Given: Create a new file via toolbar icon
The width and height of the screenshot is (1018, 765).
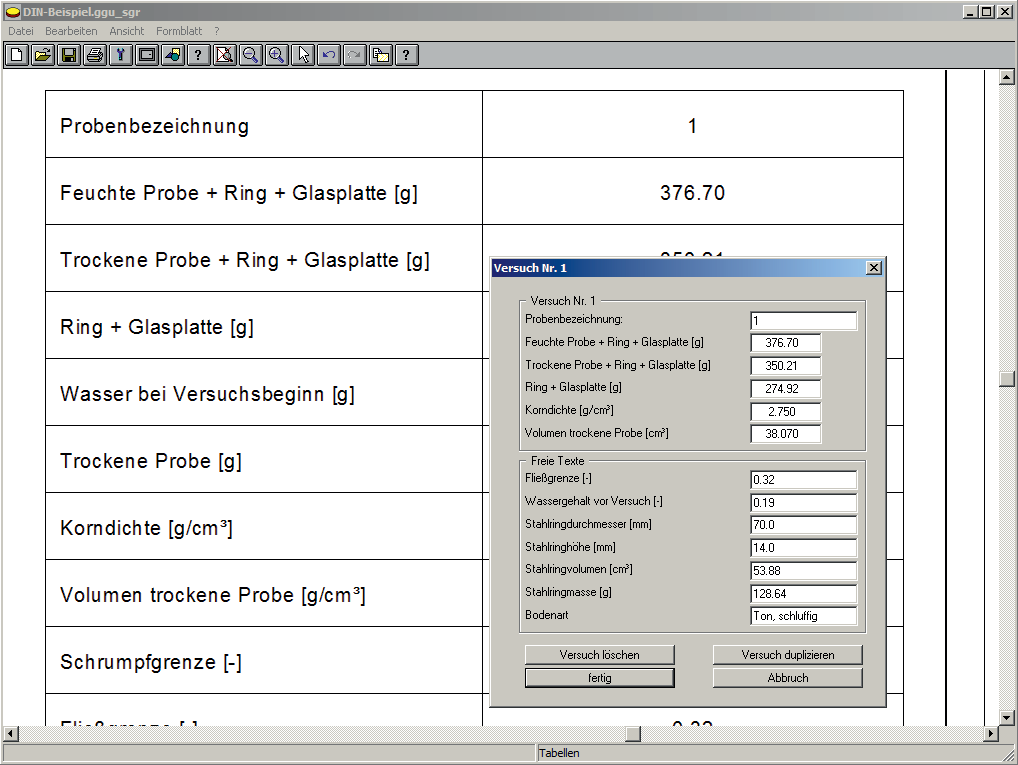Looking at the screenshot, I should [17, 55].
